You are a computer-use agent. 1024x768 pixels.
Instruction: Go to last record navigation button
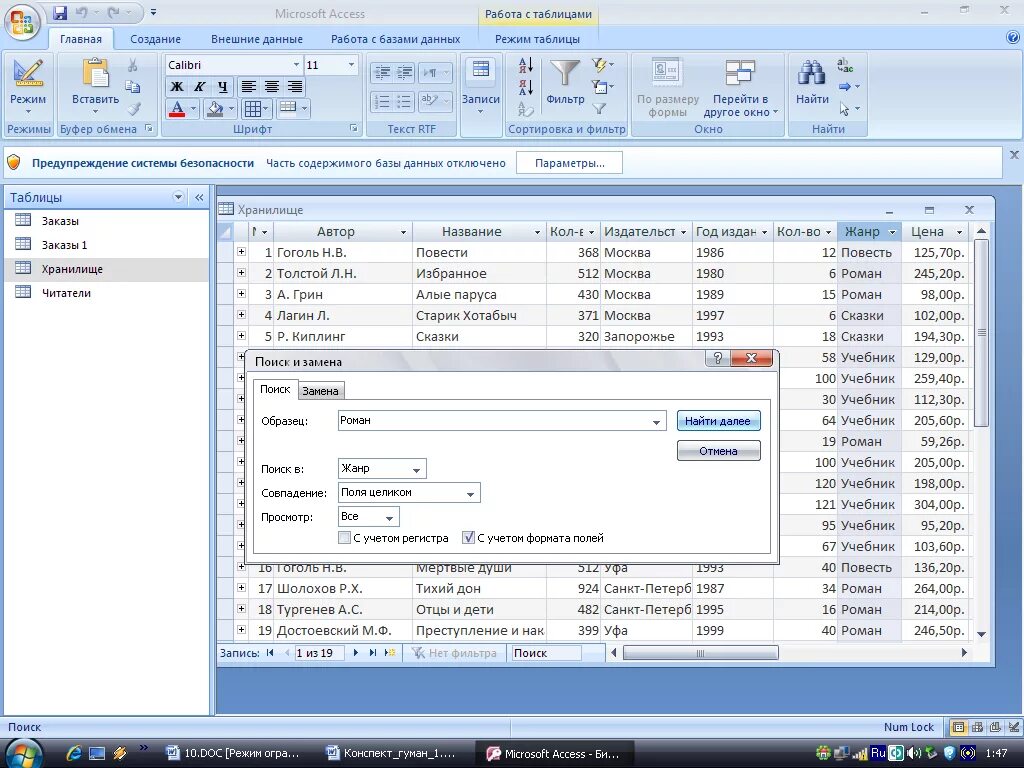[x=372, y=652]
